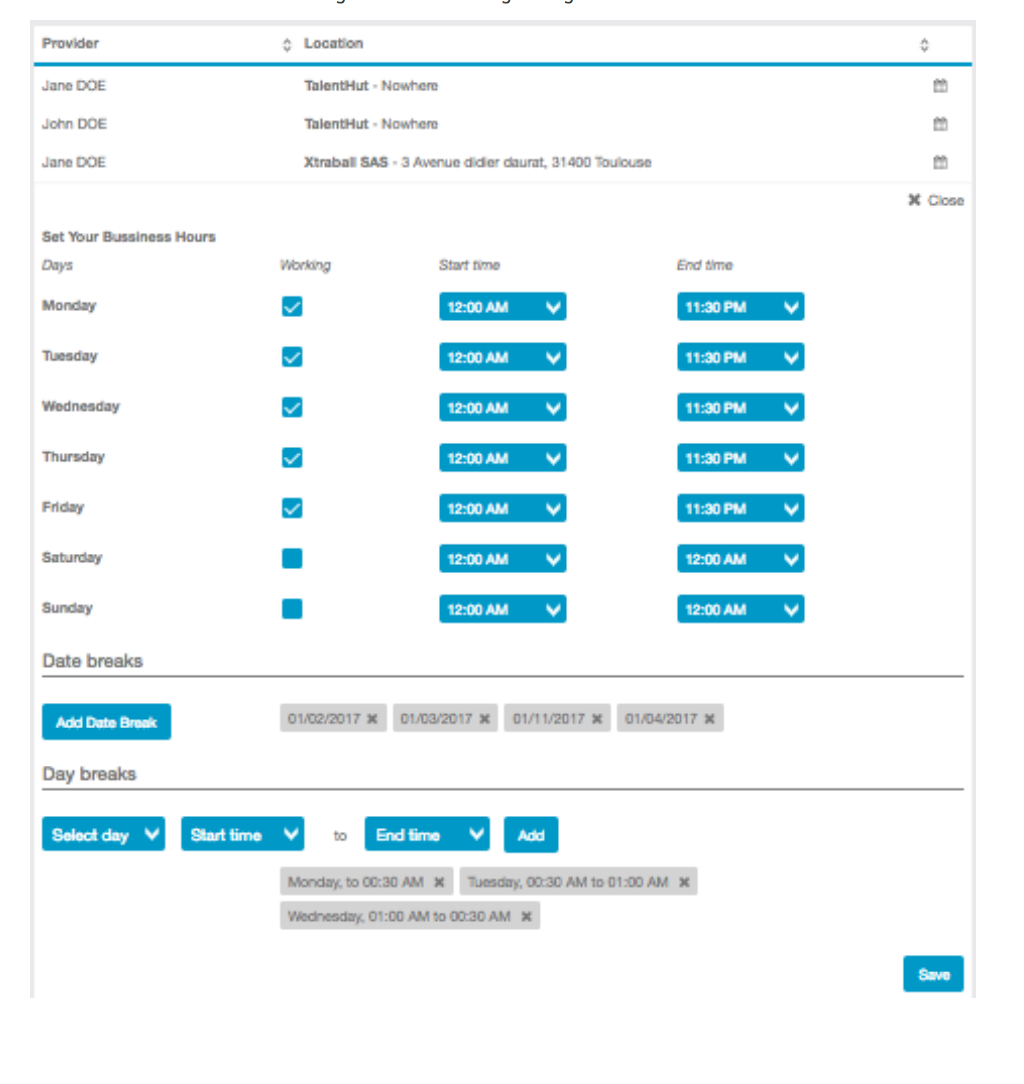Open day break End time dropdown

pos(427,835)
